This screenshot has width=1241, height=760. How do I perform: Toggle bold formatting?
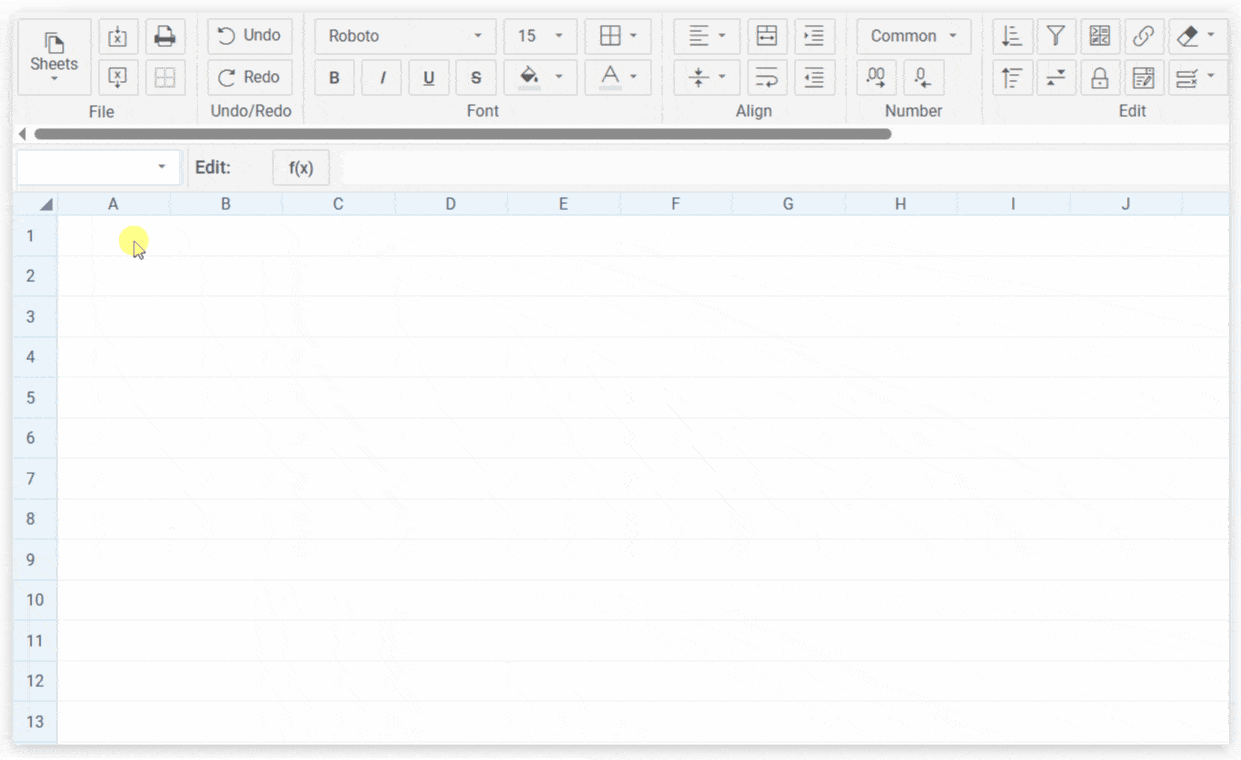(334, 78)
